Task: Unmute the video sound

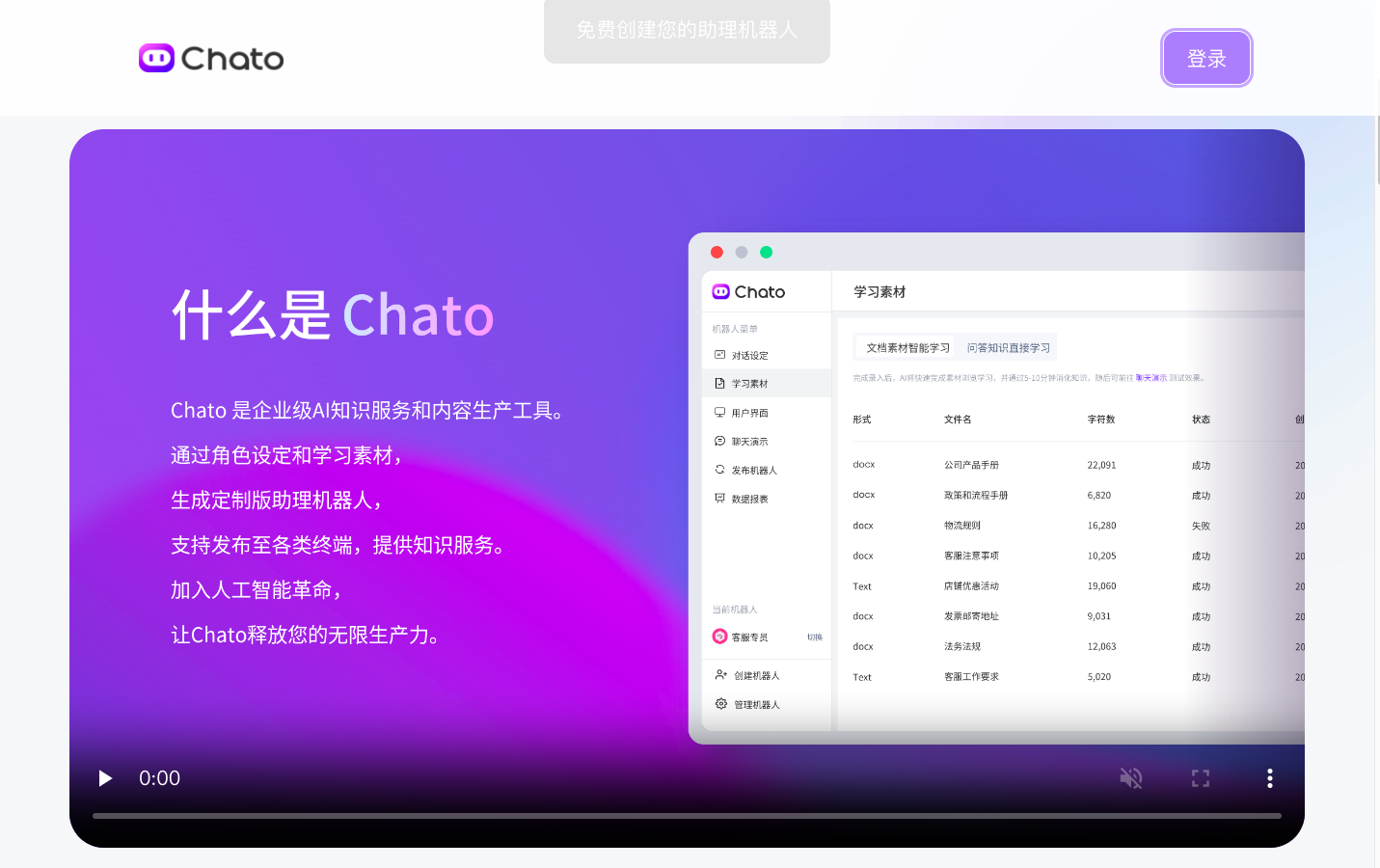Action: (1131, 778)
